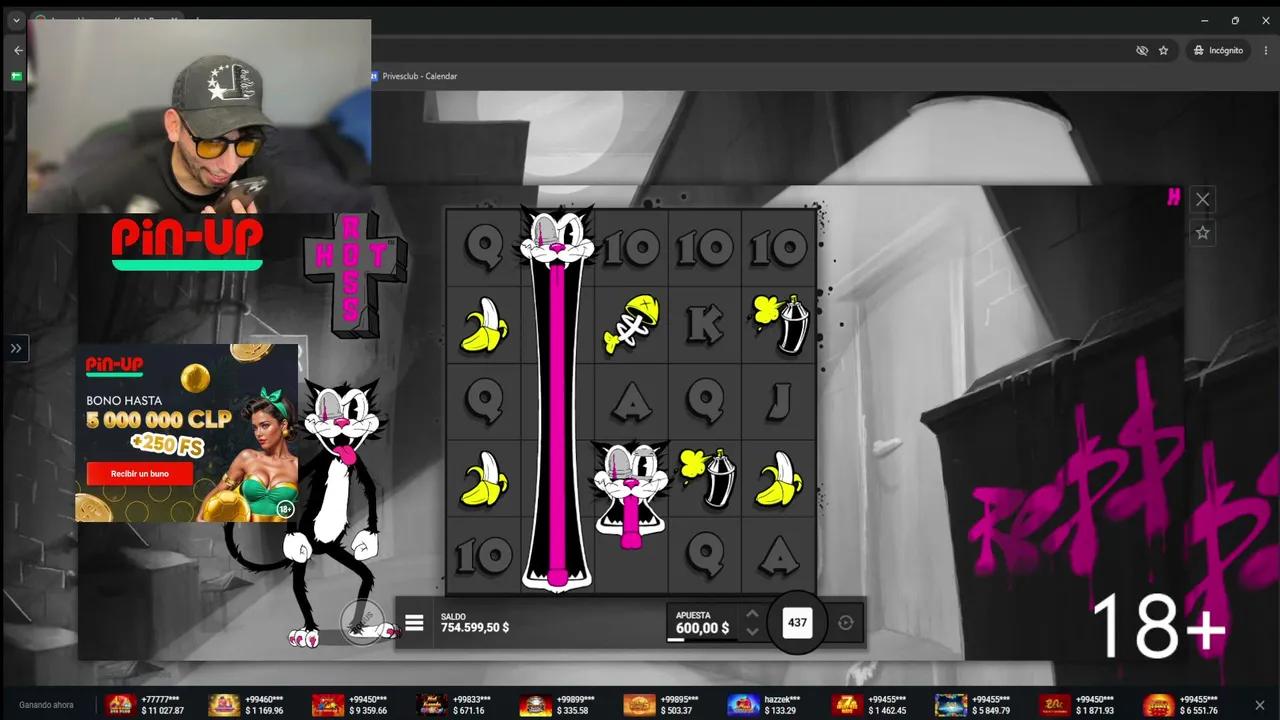Open the game thumbnail beside $ 671.16
Viewport: 1280px width, 720px height.
(431, 705)
